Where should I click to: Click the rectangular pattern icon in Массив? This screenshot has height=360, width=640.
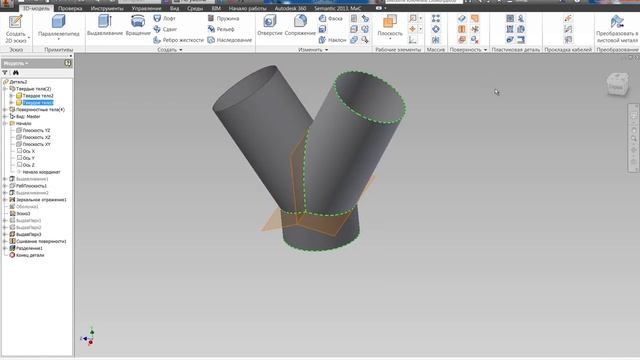click(x=436, y=18)
